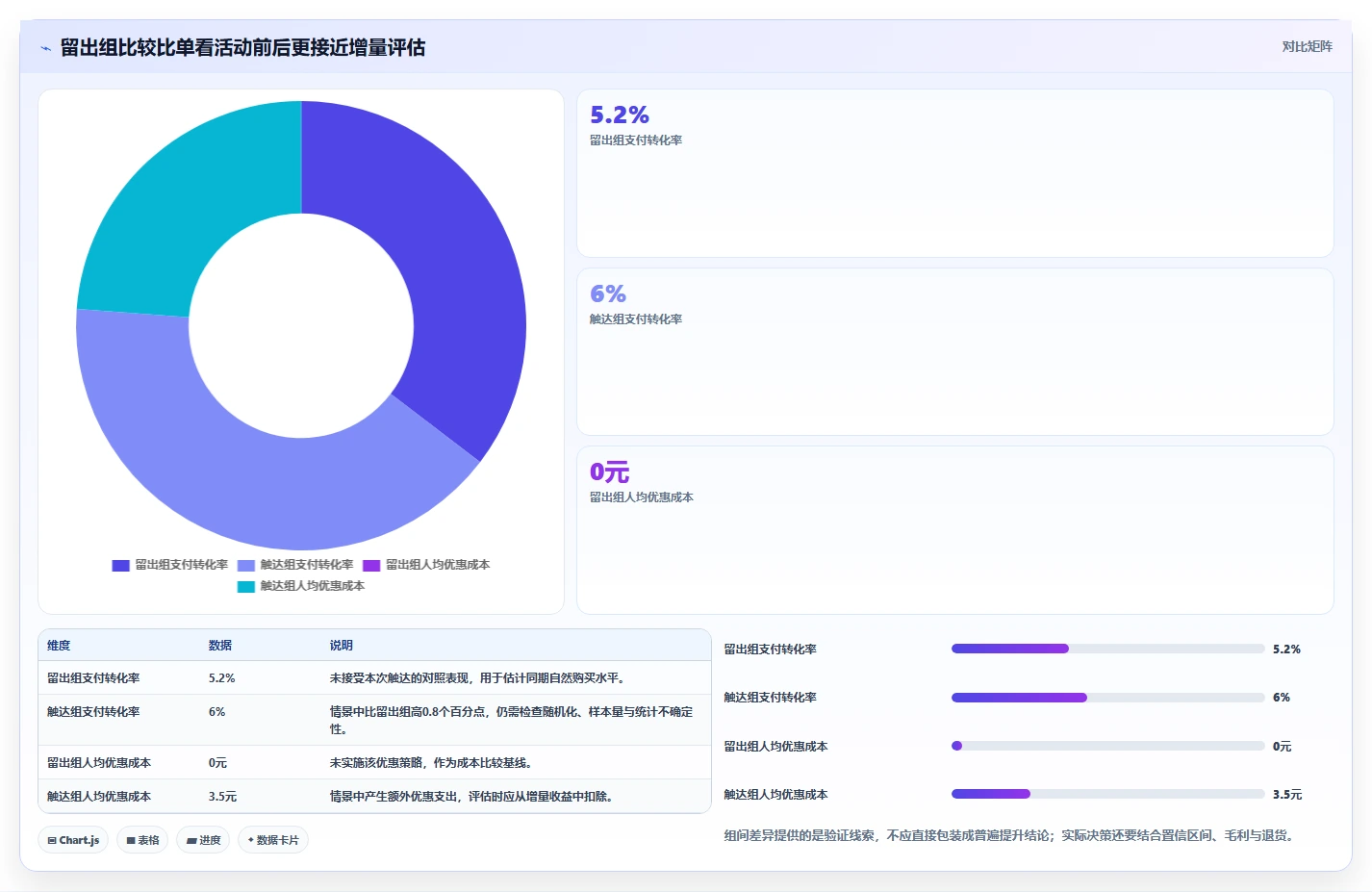The height and width of the screenshot is (892, 1372).
Task: Click progress bar for 触达组支付转化率
Action: [1107, 698]
